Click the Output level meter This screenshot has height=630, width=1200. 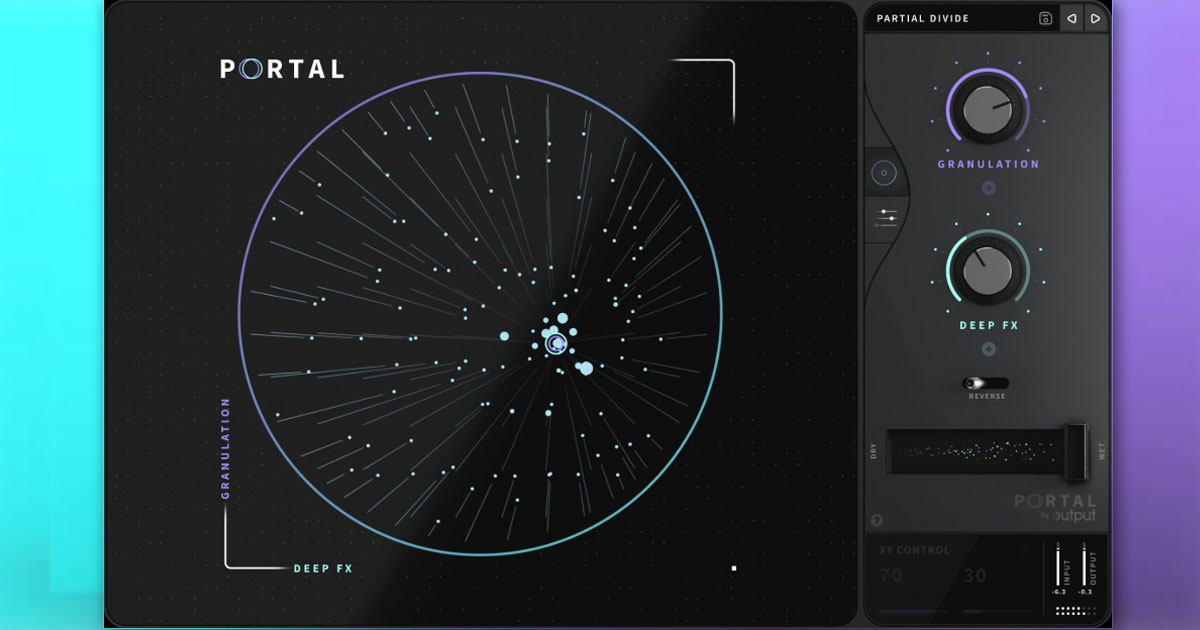point(1085,565)
